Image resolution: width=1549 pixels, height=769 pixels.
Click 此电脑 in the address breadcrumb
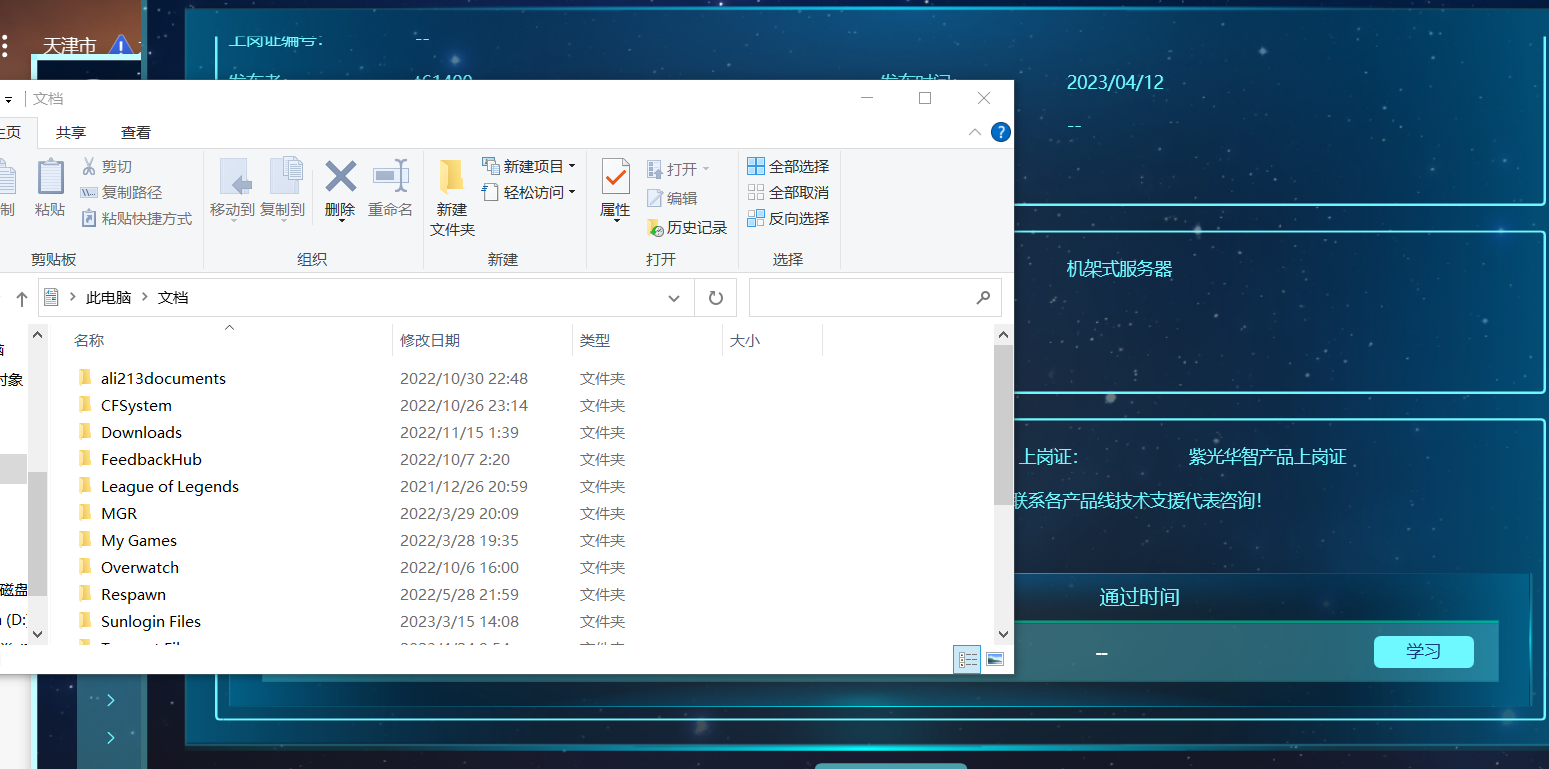109,297
